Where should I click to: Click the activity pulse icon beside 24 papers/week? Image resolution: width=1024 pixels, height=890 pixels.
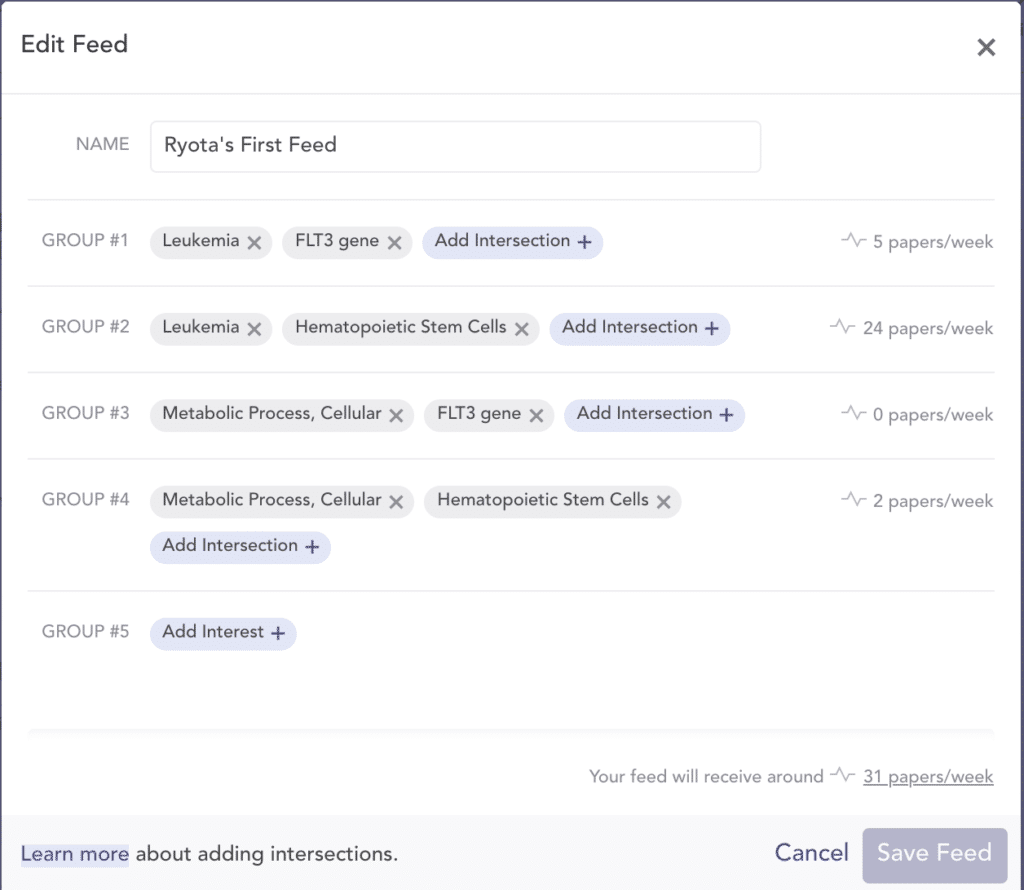[842, 325]
